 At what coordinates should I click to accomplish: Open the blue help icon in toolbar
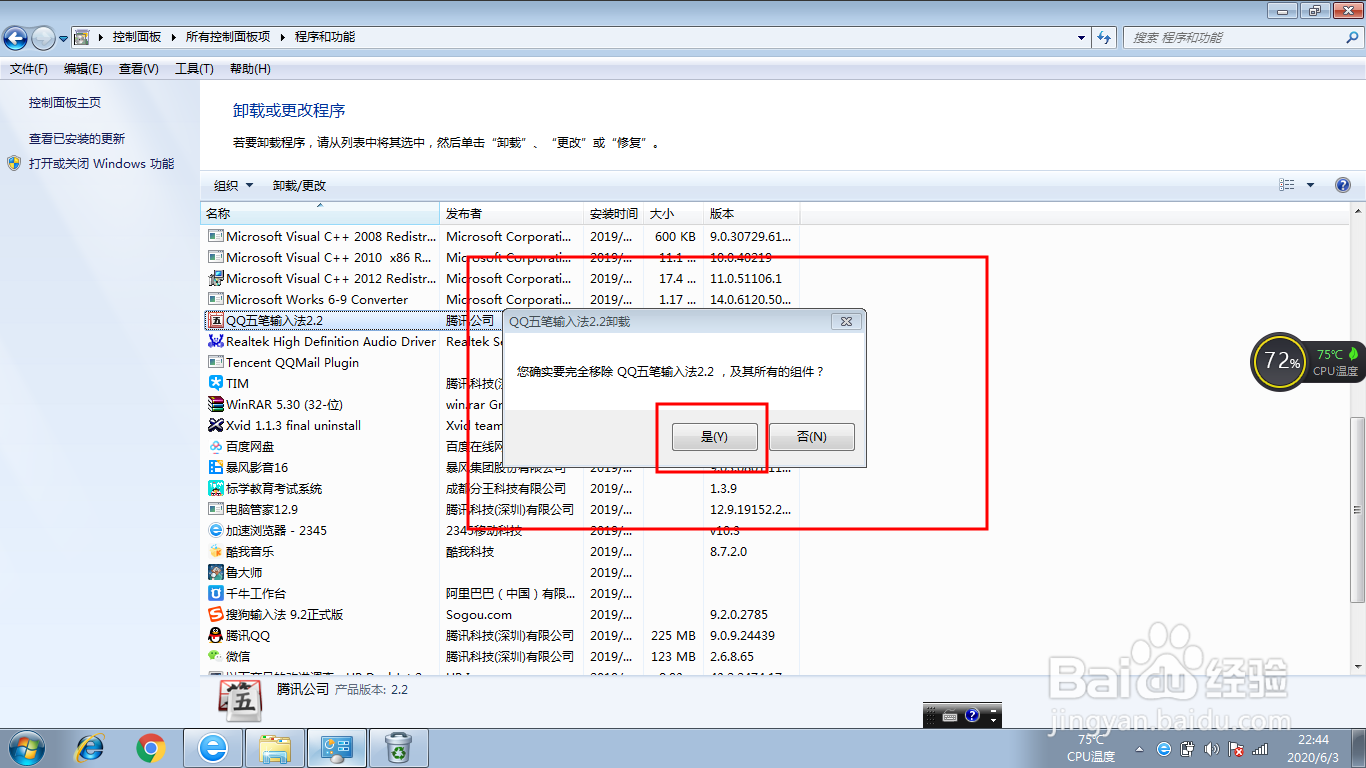[1343, 185]
